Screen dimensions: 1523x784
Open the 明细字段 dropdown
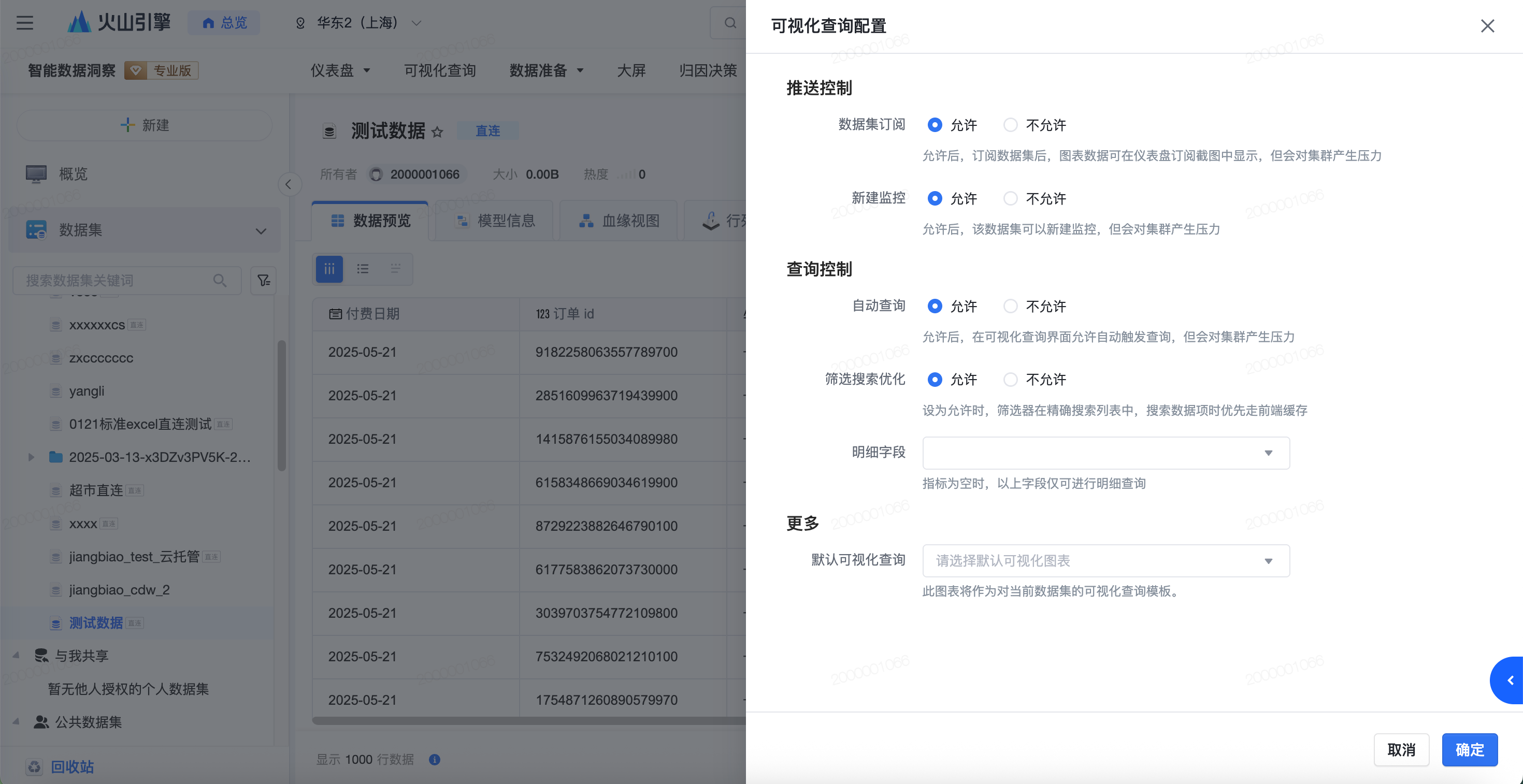coord(1105,453)
